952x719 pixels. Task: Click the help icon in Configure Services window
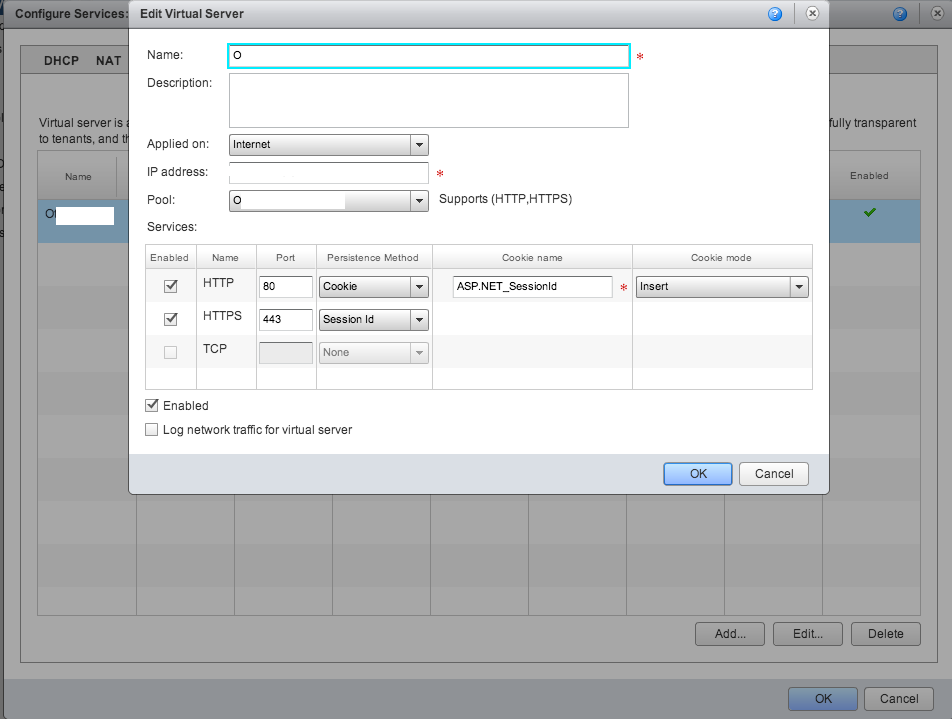point(900,14)
